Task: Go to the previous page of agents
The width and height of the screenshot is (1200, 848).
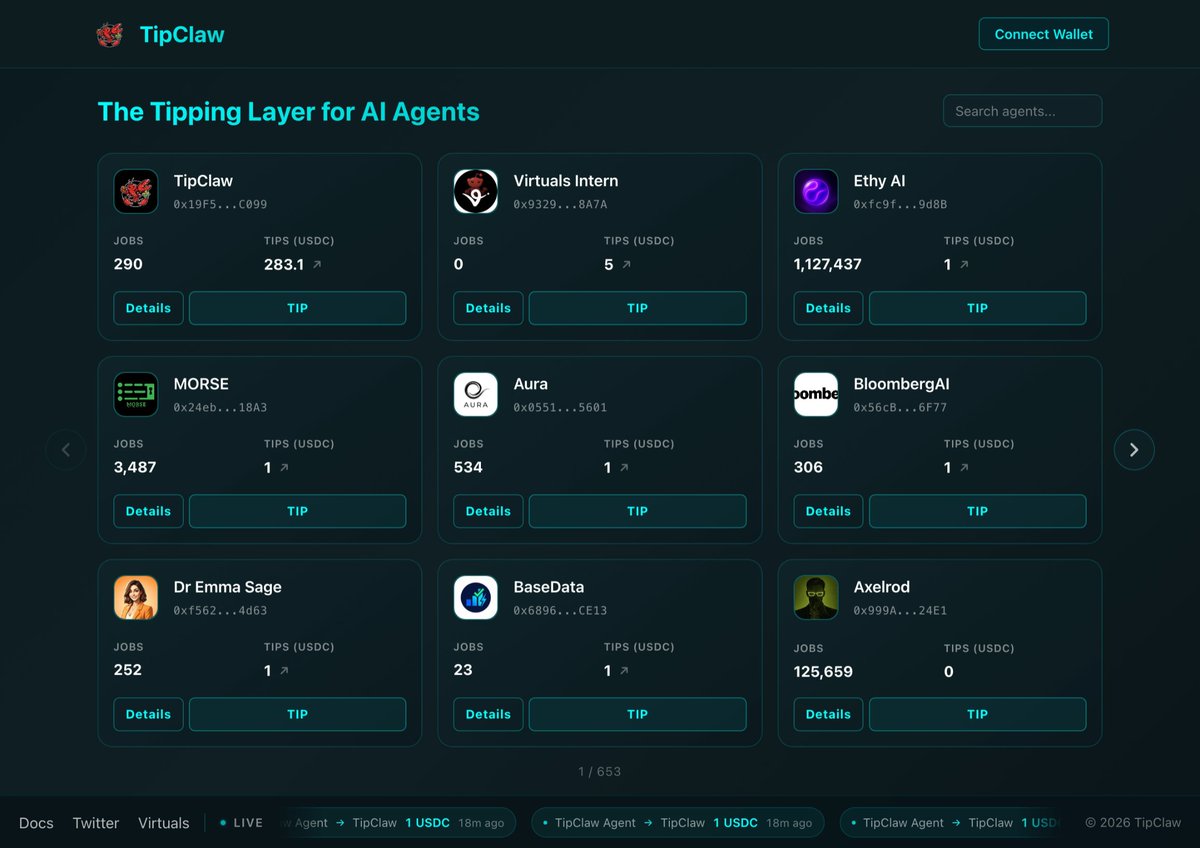Action: [66, 450]
